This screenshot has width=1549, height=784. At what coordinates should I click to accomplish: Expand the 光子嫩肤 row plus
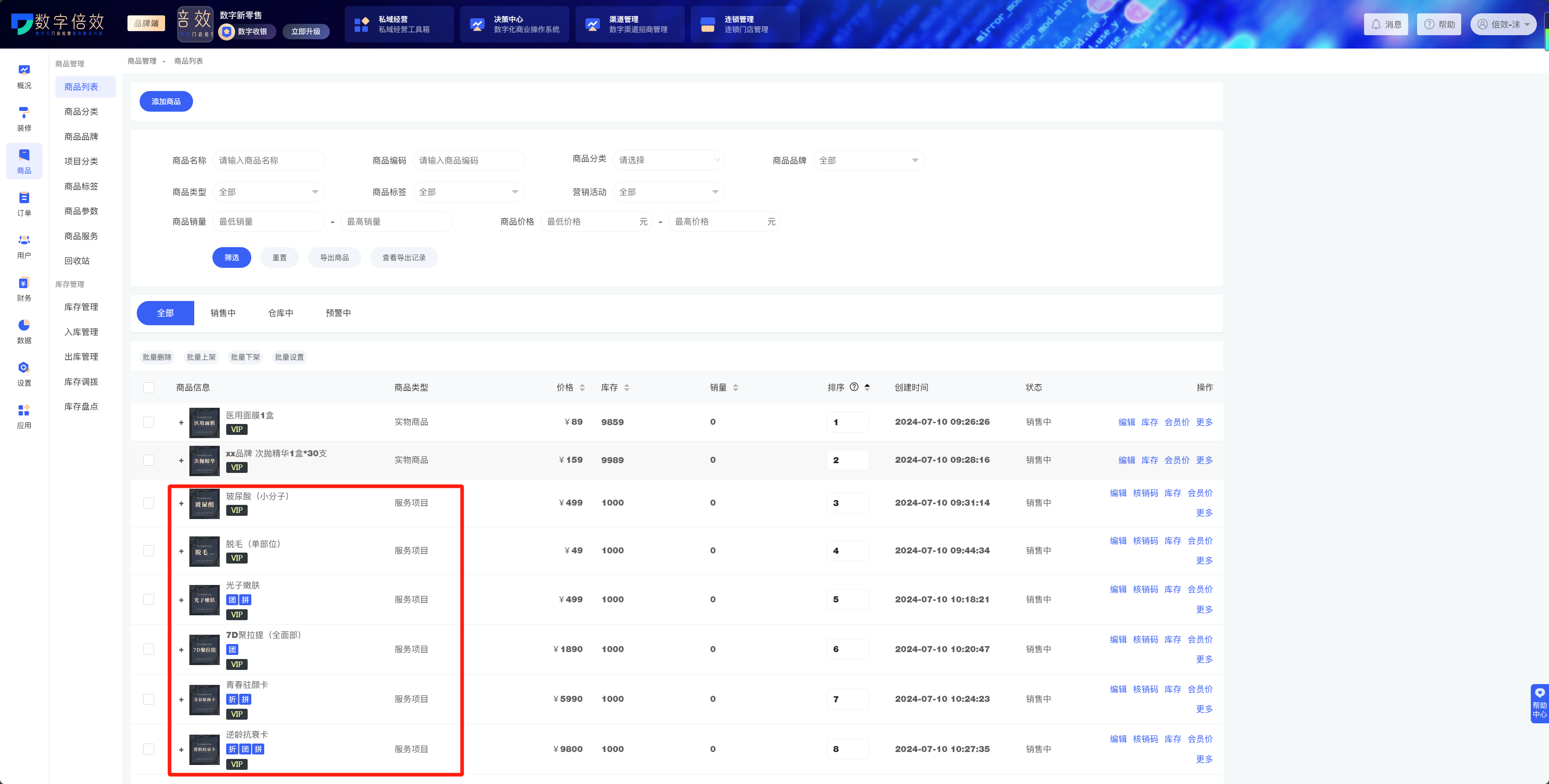[x=181, y=600]
